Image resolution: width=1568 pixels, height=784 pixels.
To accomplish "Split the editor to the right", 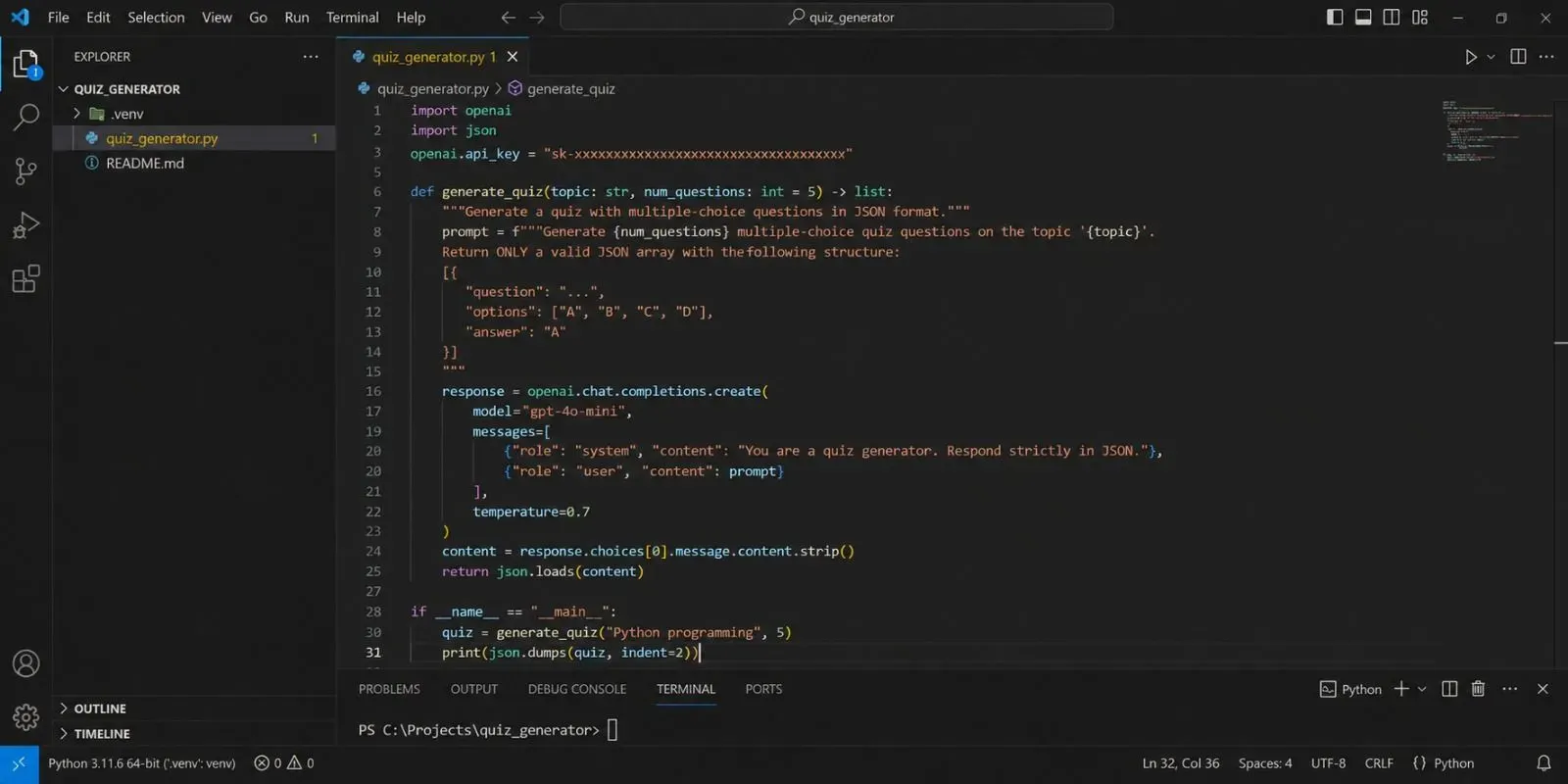I will click(1518, 57).
